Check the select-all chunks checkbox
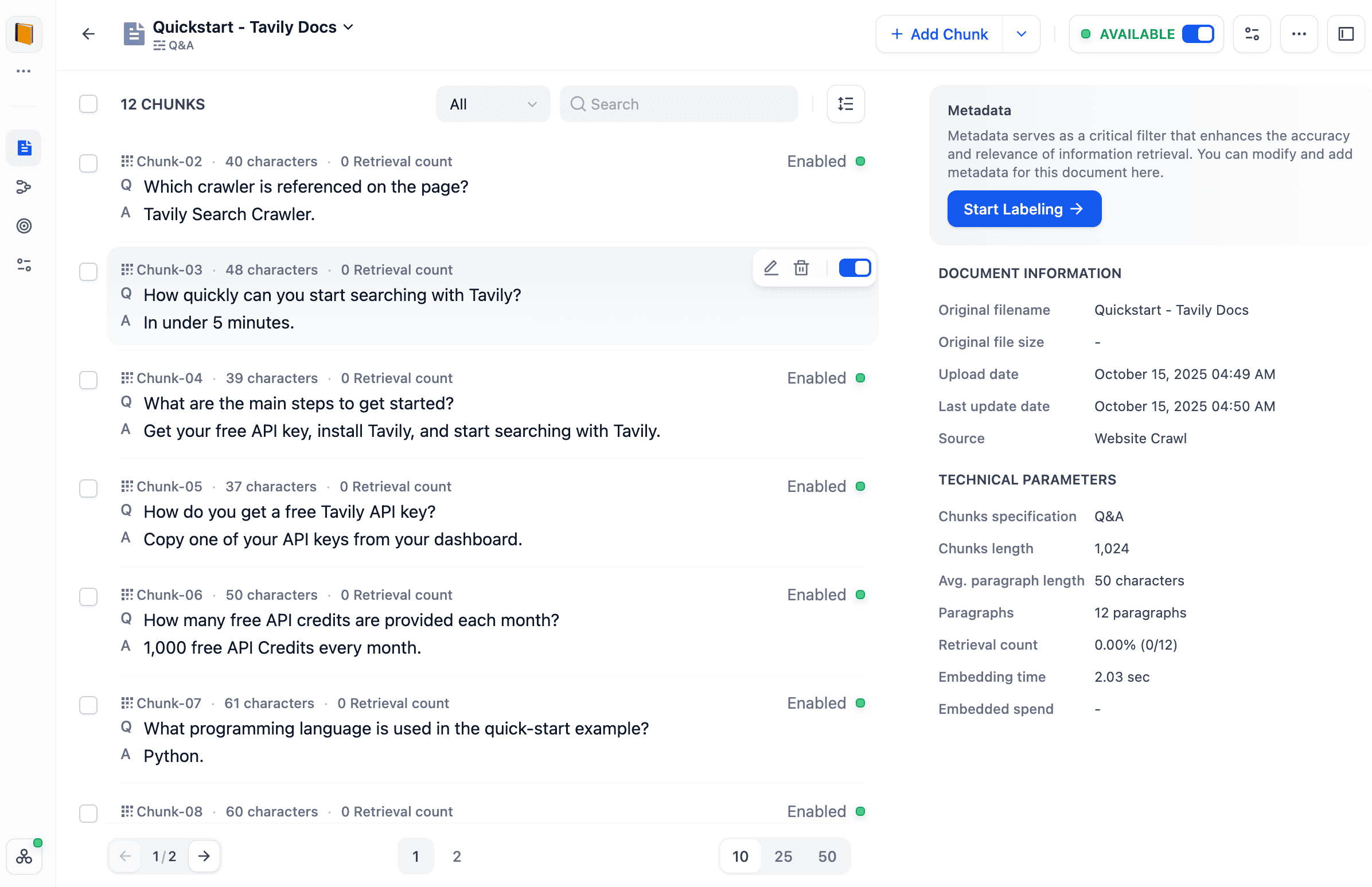Screen dimensions: 1372x887 point(88,104)
